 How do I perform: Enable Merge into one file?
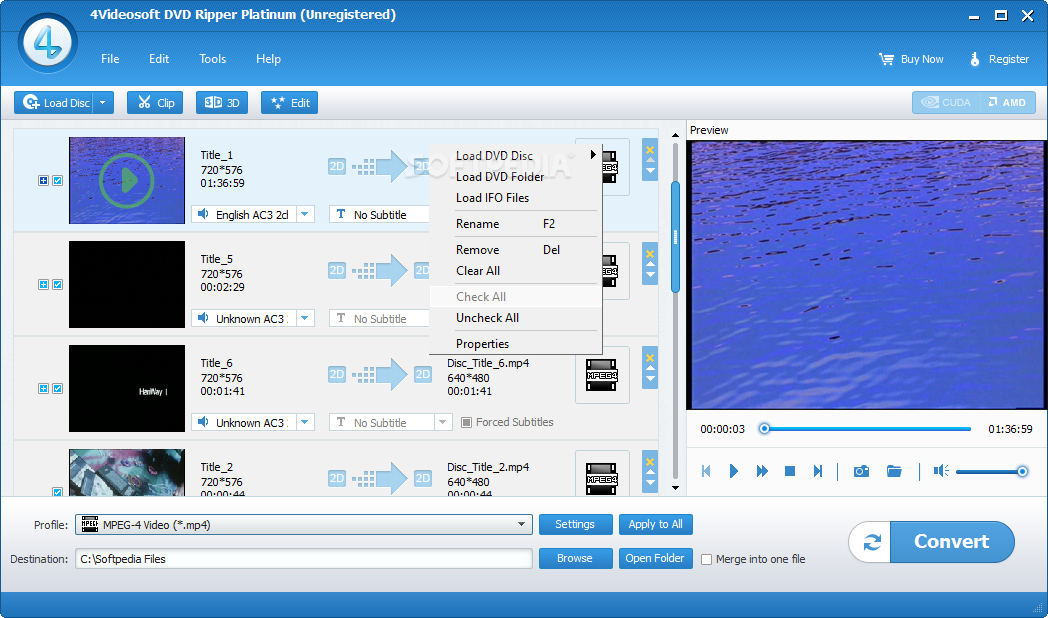706,560
